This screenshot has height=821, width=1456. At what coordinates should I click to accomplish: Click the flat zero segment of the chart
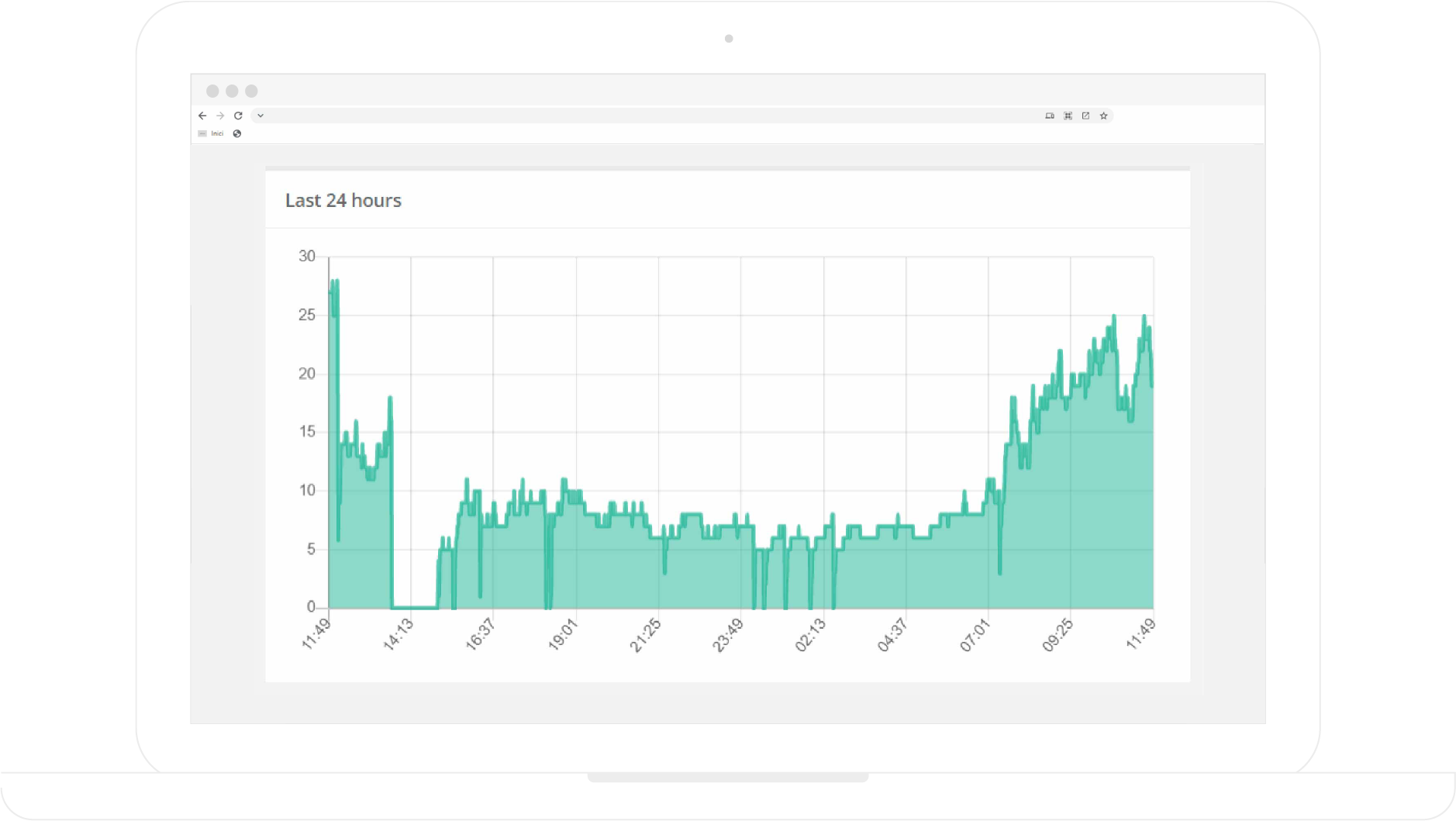(x=415, y=607)
